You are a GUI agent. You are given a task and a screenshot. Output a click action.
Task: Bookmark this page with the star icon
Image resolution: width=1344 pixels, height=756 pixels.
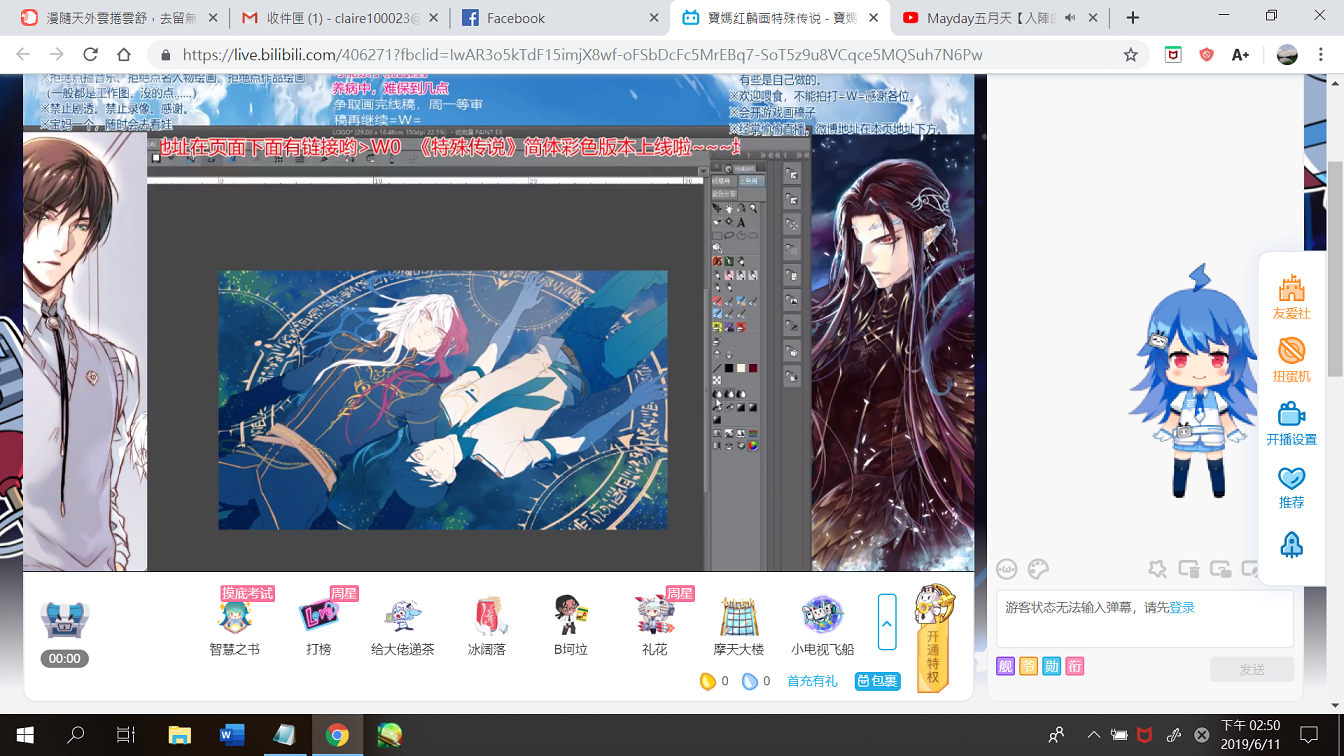coord(1131,55)
